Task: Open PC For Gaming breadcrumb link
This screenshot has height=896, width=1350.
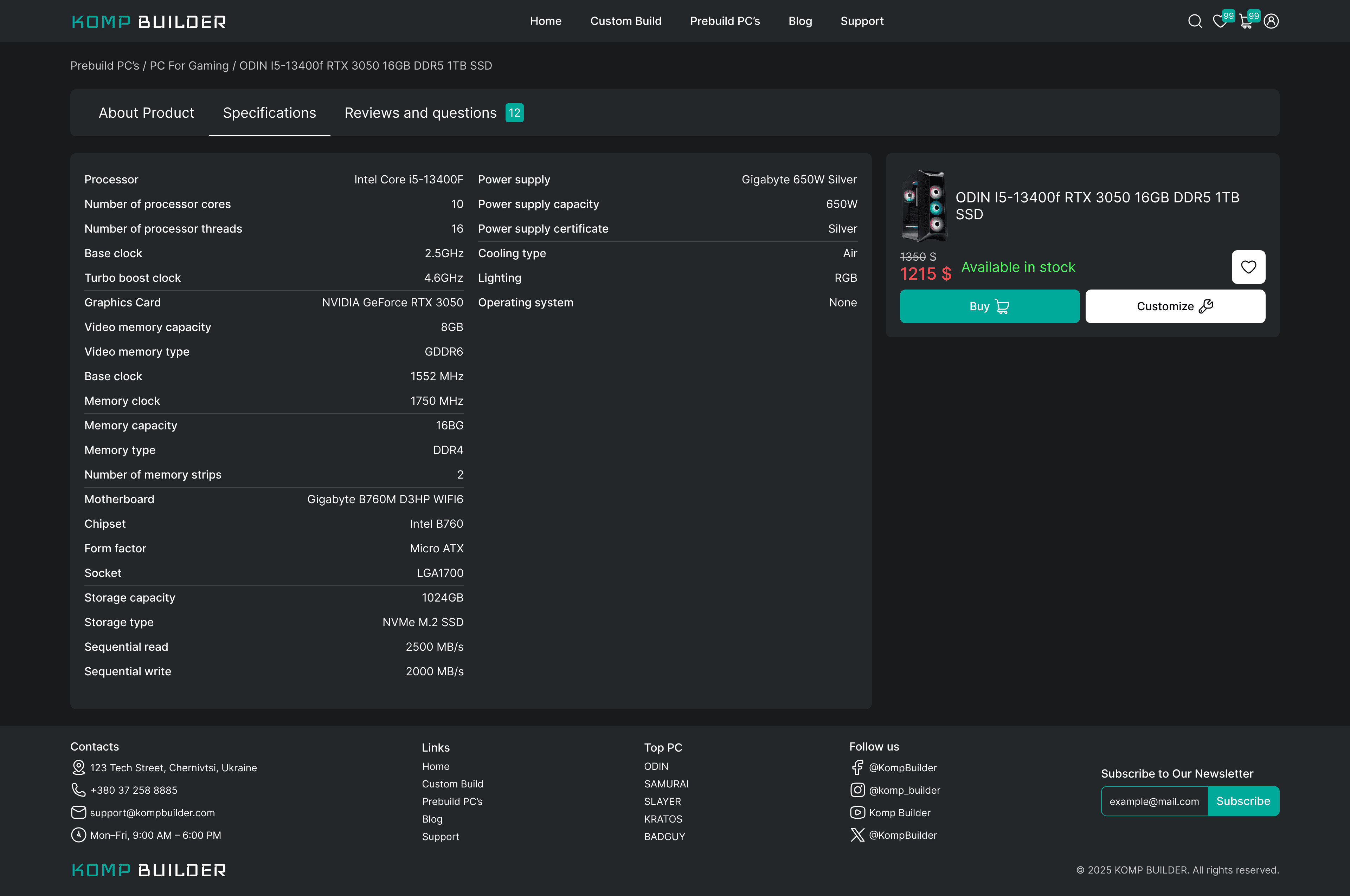Action: [189, 66]
